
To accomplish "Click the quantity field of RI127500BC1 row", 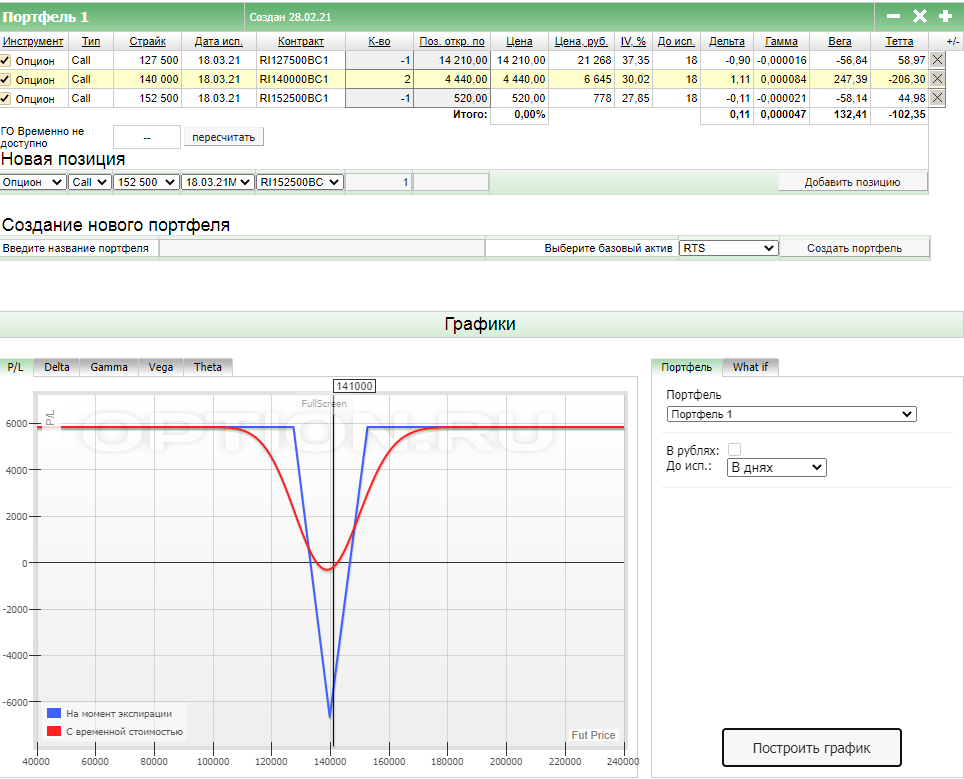I will click(x=379, y=60).
